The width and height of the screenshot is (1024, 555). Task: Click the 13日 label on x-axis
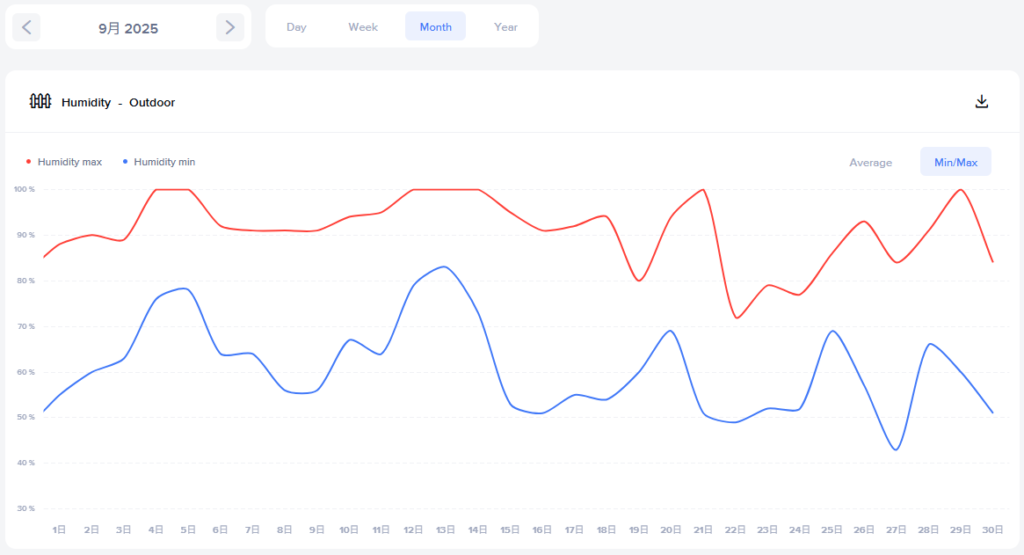446,529
